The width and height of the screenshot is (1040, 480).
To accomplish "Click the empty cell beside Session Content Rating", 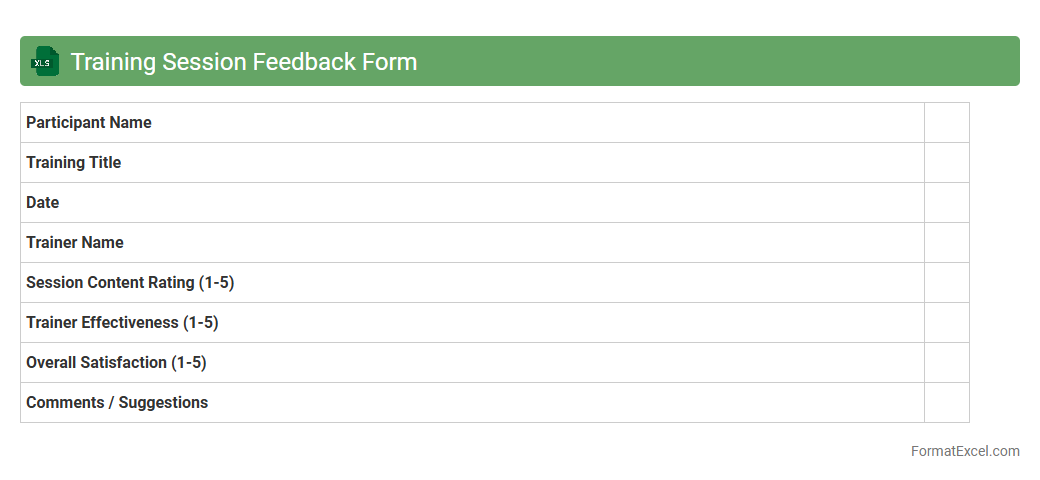I will point(946,283).
